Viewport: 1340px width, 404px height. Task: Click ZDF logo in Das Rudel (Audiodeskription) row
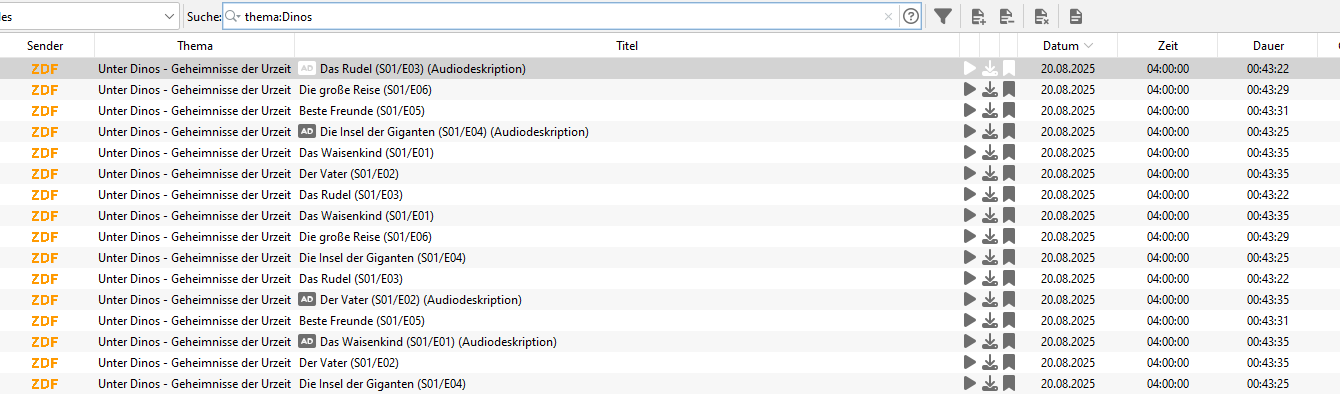click(45, 69)
